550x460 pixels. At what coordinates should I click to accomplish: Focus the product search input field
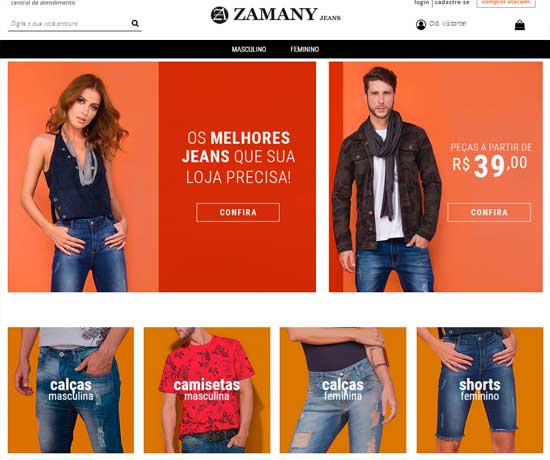tap(69, 24)
